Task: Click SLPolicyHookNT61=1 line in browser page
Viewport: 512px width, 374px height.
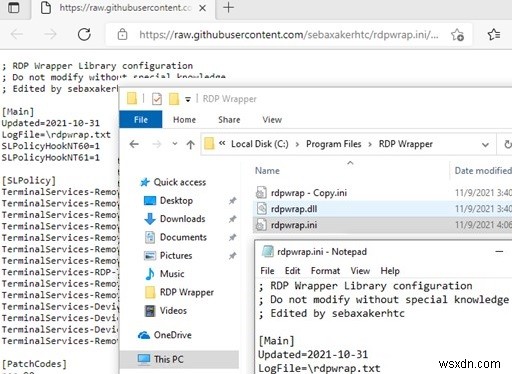Action: click(51, 157)
